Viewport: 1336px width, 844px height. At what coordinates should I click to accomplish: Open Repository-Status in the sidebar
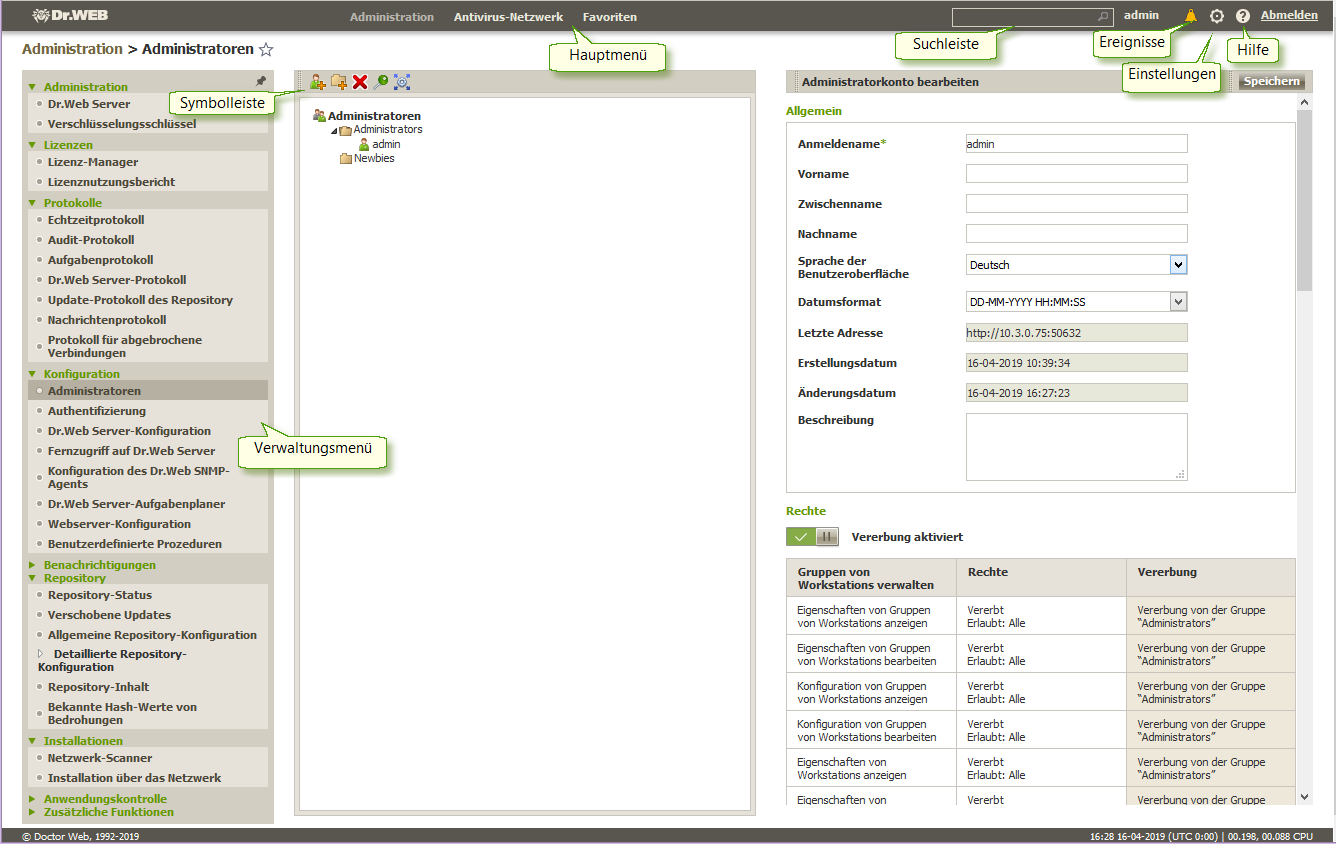point(100,595)
